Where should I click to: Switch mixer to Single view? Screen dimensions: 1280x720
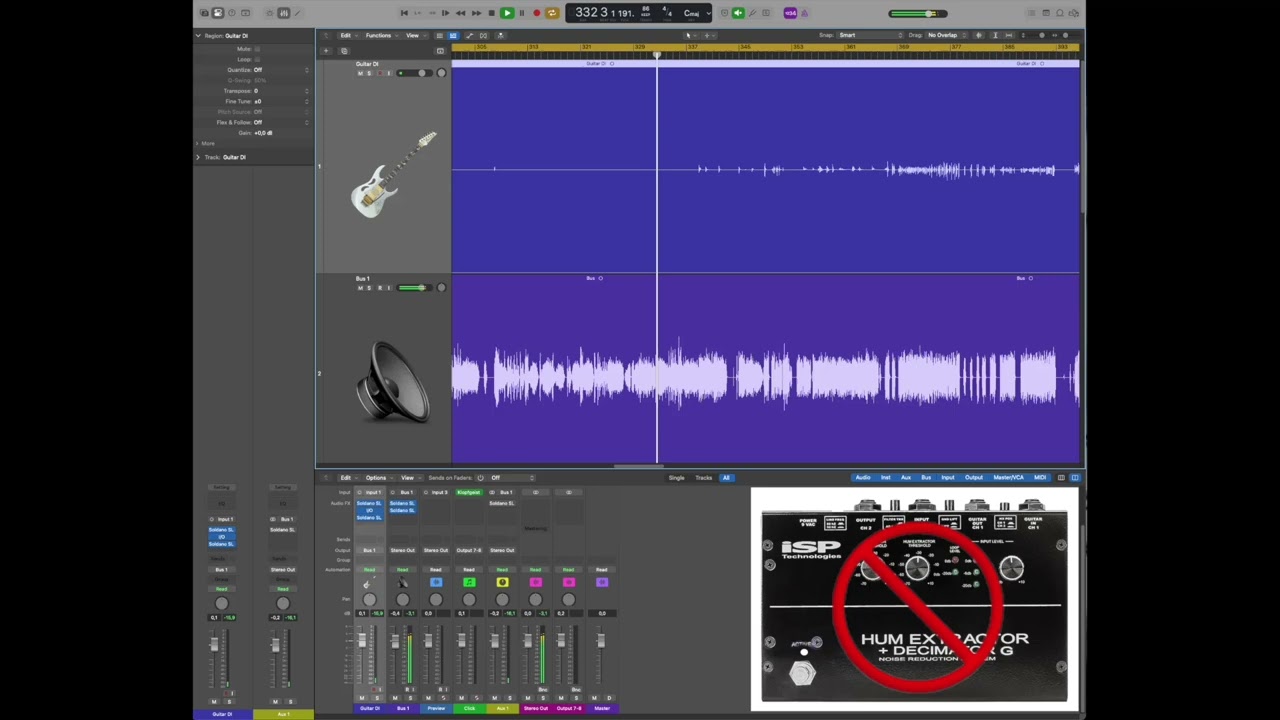tap(677, 478)
